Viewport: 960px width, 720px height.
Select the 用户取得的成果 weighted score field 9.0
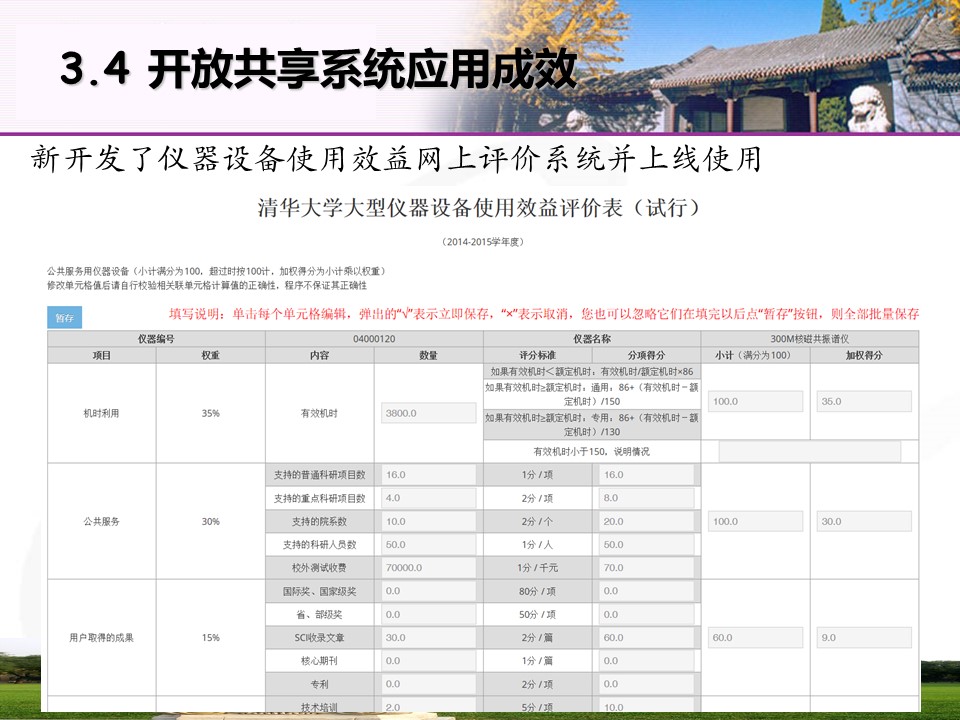(864, 637)
